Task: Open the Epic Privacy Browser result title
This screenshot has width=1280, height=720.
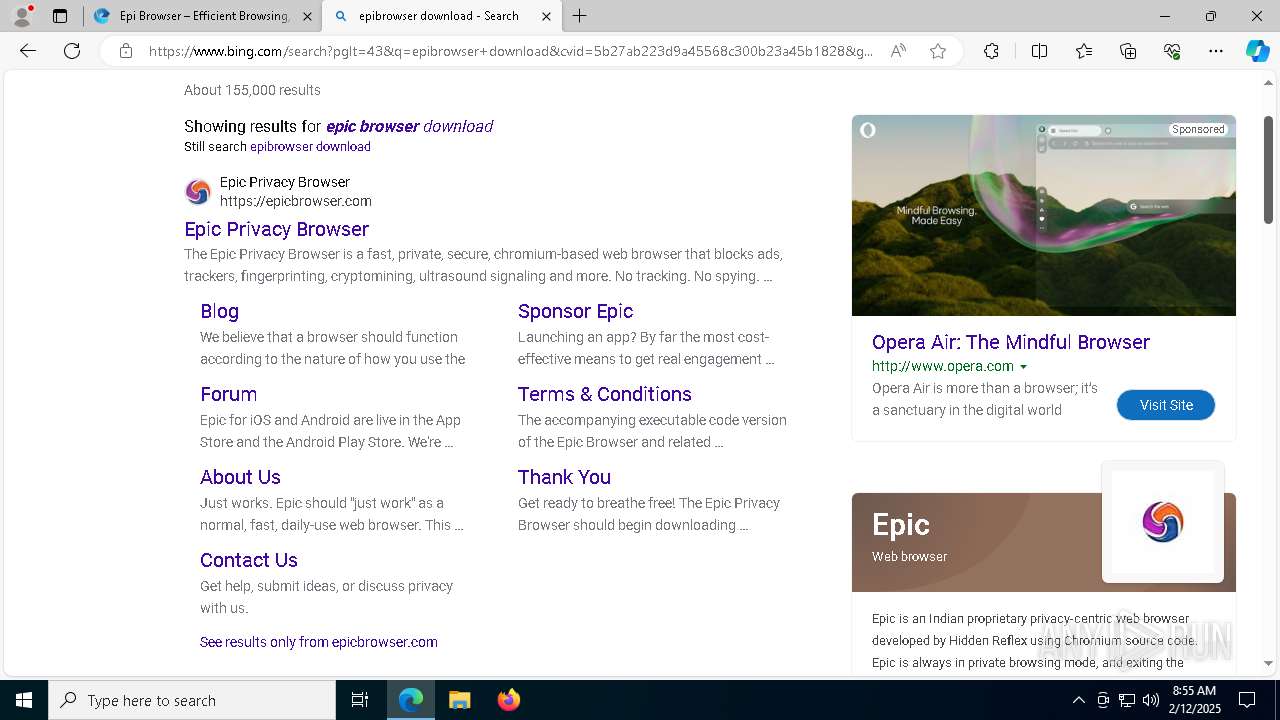Action: point(277,229)
